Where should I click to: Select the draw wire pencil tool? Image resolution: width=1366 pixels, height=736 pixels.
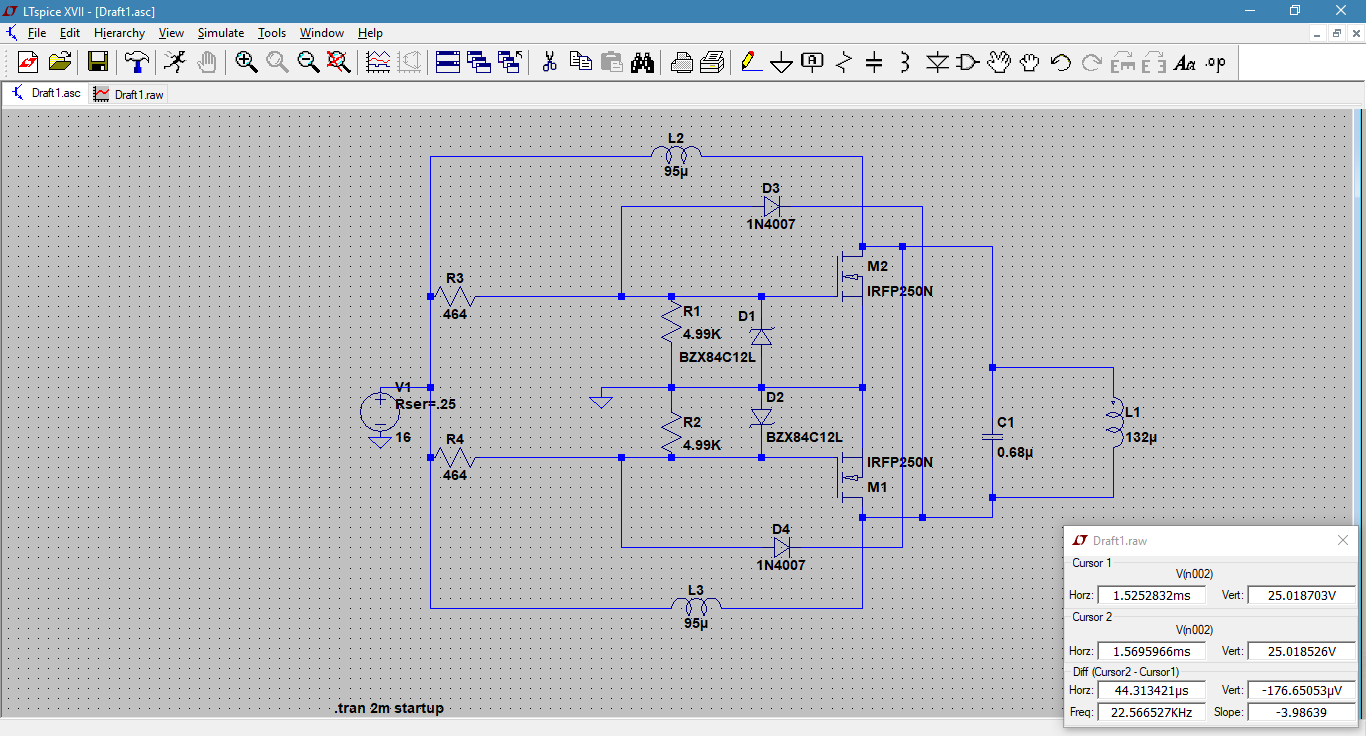pos(750,62)
